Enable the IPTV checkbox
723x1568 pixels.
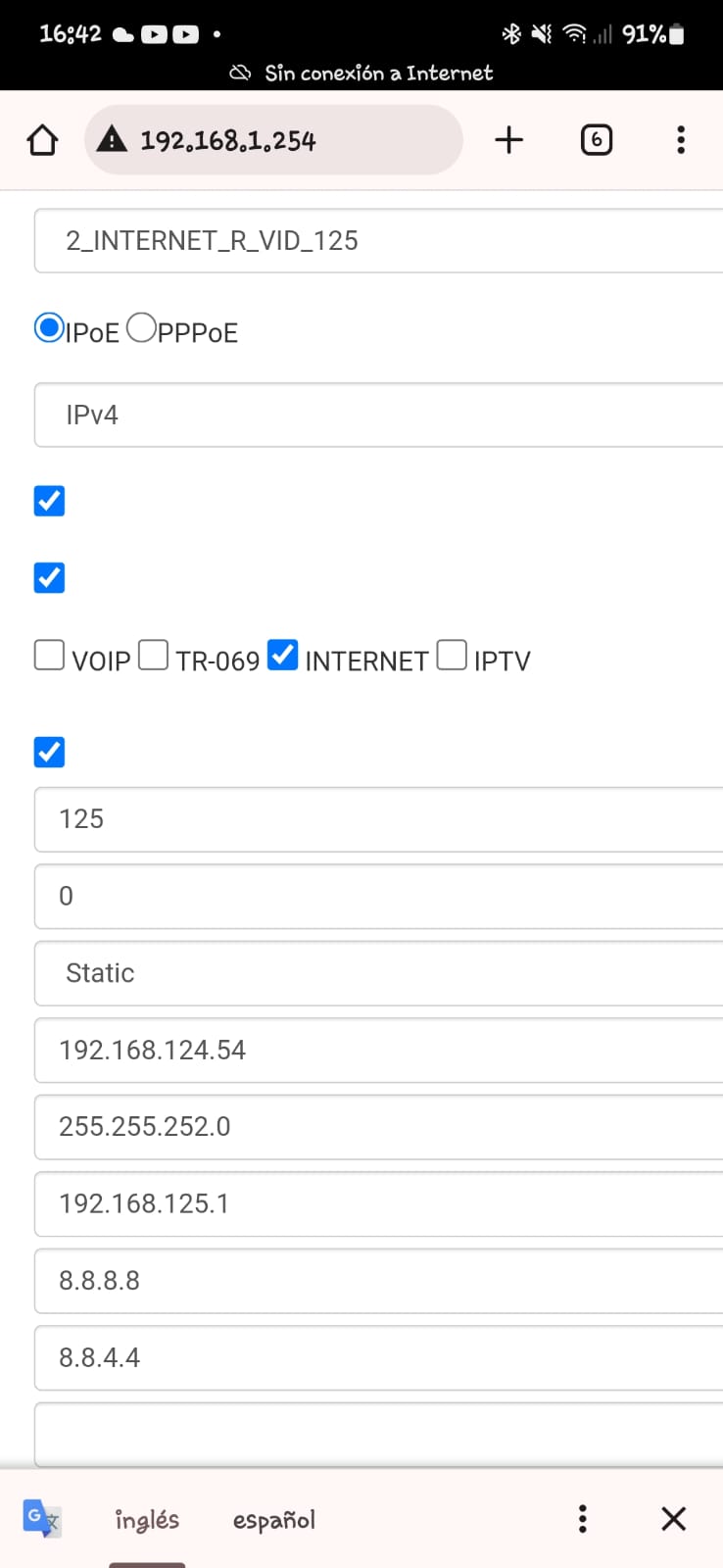pyautogui.click(x=452, y=655)
